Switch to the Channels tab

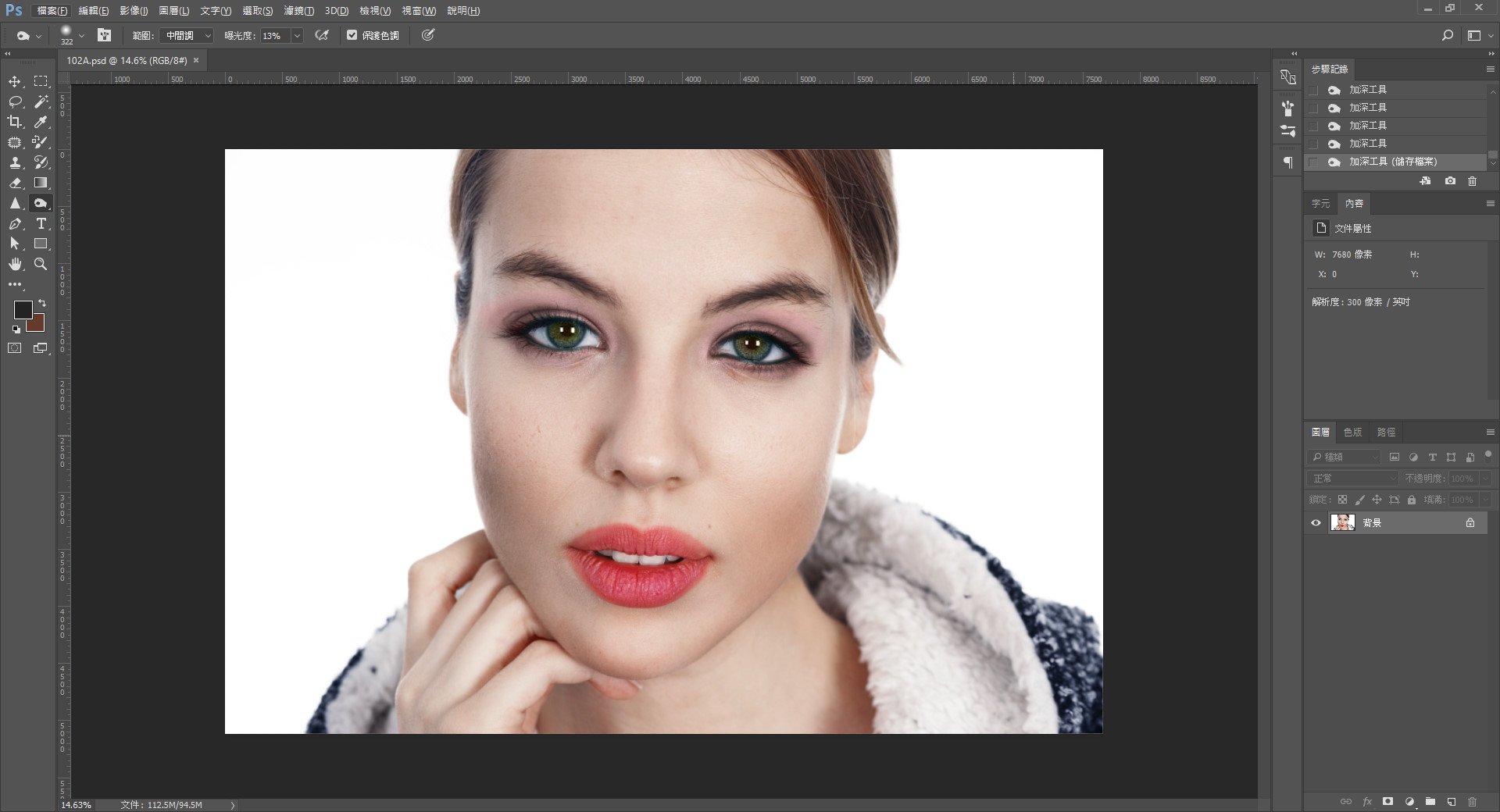[1352, 432]
